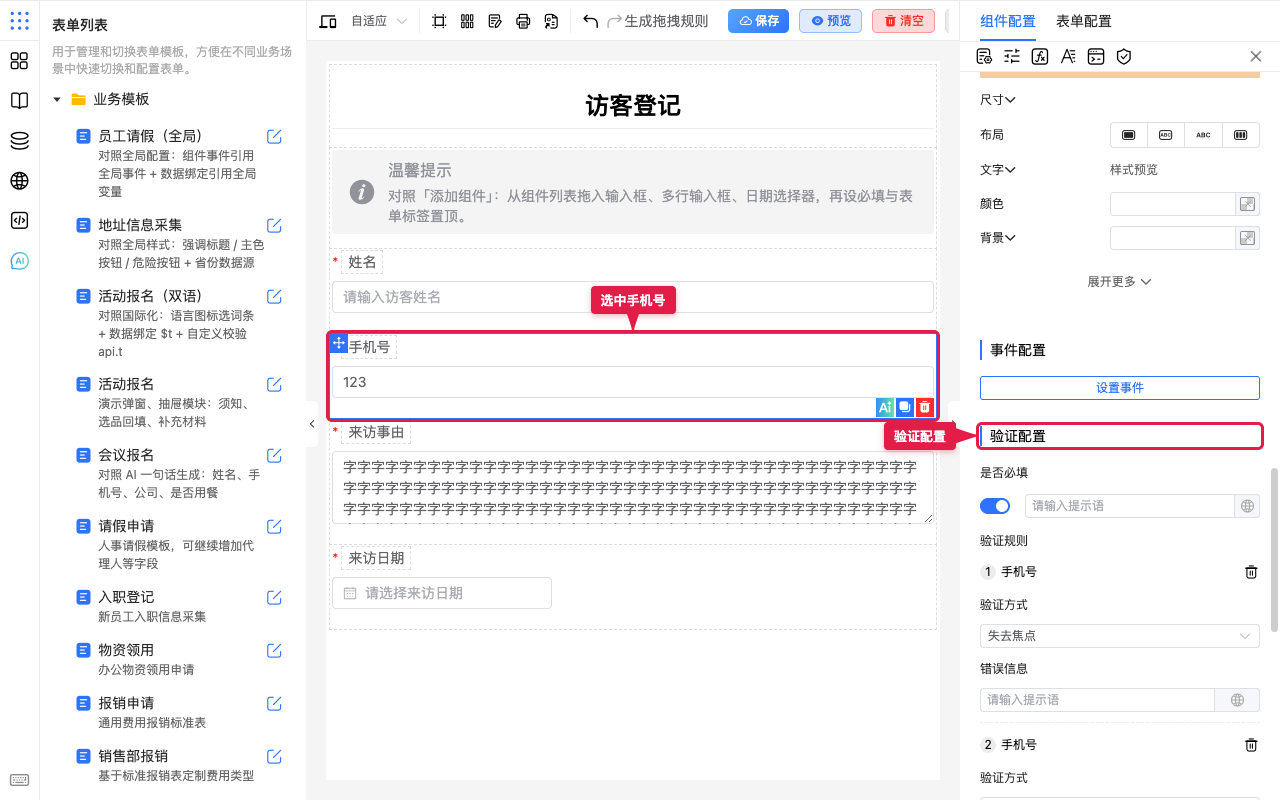The height and width of the screenshot is (800, 1280).
Task: Click 展开更多 to show more styles
Action: tap(1119, 282)
